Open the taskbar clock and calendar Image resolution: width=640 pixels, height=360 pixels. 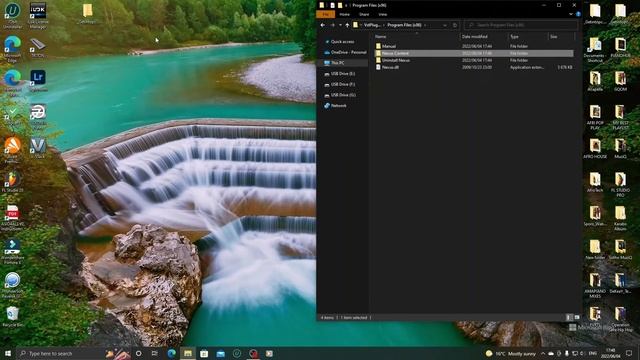coord(611,353)
